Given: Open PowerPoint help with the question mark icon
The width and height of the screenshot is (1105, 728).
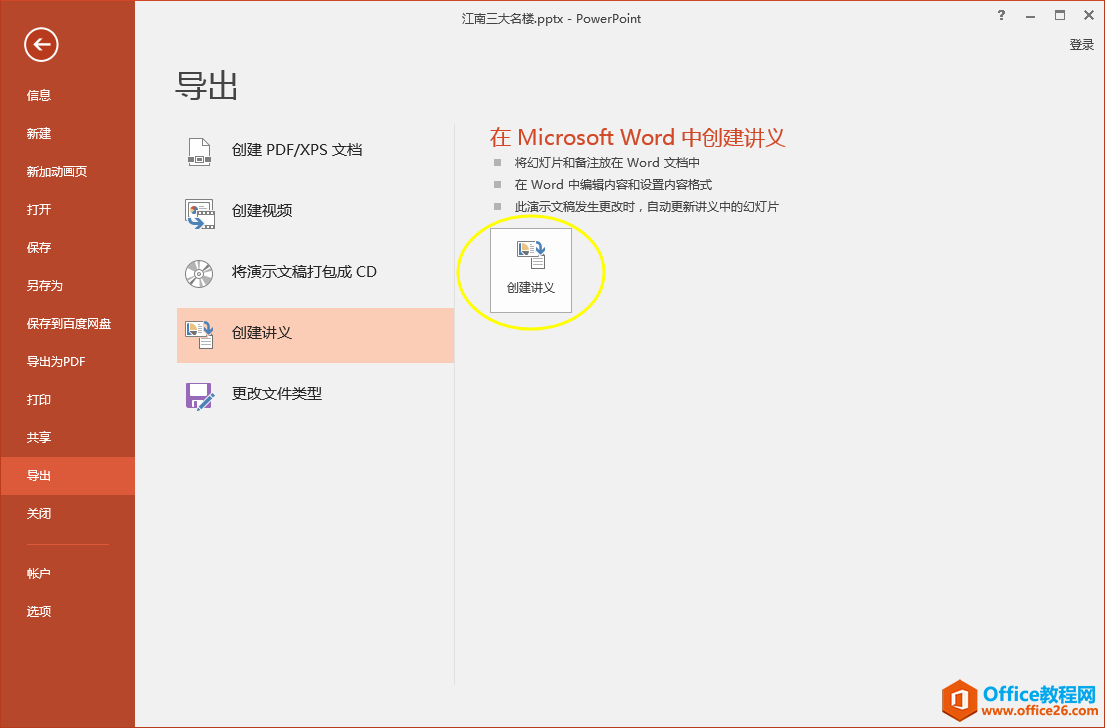Looking at the screenshot, I should [1001, 16].
